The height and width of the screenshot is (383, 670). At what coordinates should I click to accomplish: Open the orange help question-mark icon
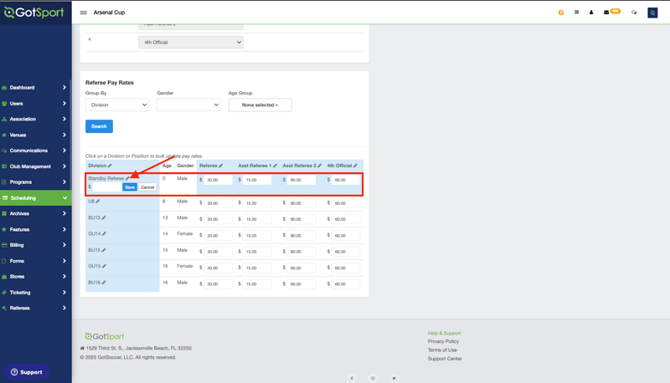[x=561, y=12]
